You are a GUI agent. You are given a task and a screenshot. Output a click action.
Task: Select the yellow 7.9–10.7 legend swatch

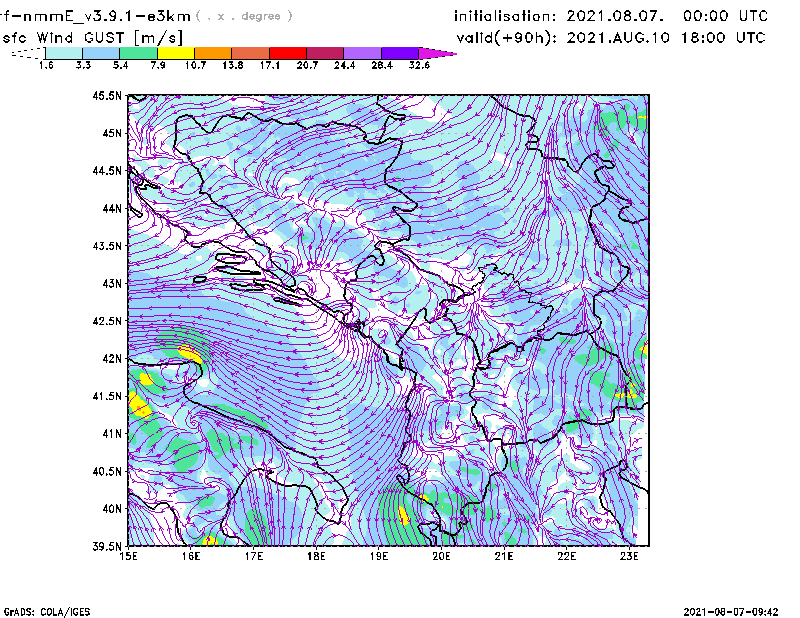(176, 53)
